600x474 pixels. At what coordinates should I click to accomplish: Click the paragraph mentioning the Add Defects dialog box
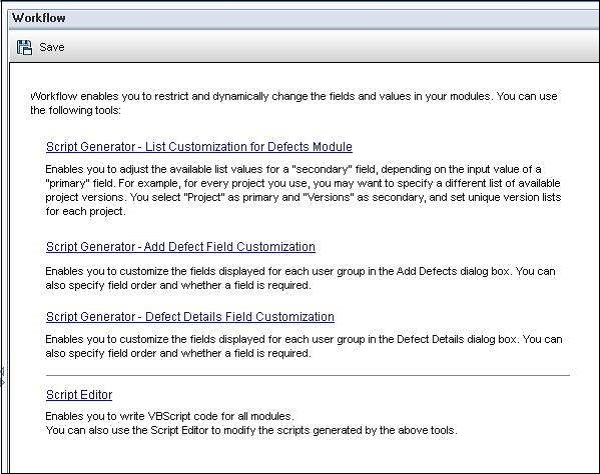click(x=300, y=278)
